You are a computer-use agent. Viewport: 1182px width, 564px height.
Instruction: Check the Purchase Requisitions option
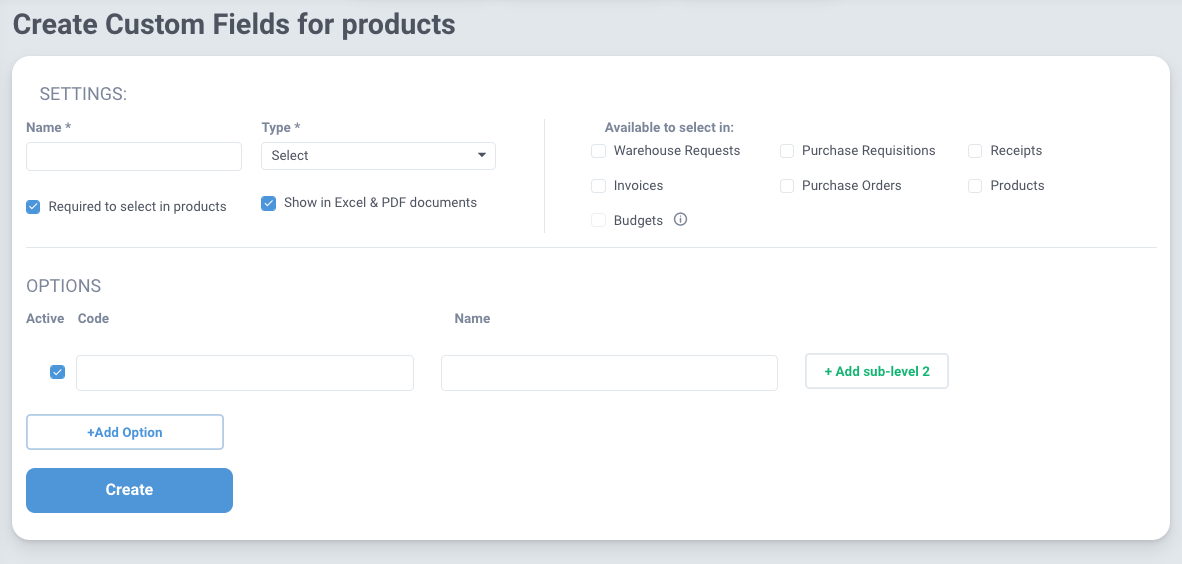click(787, 151)
